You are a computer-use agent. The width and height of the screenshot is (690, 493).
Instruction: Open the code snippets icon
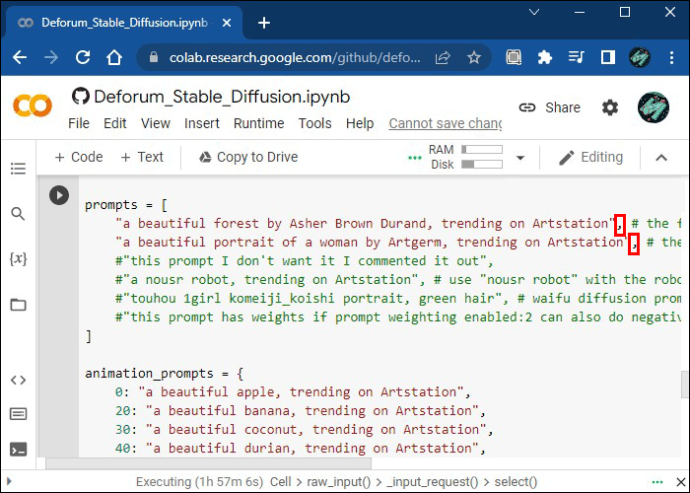point(18,380)
